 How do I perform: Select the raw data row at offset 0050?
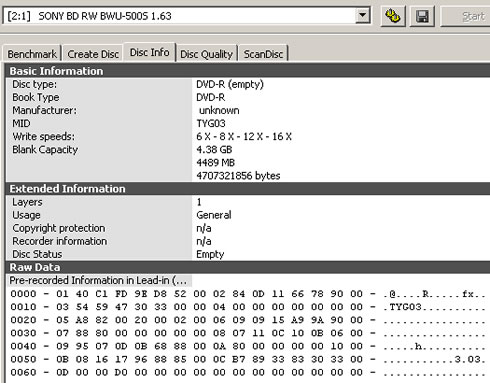pyautogui.click(x=248, y=359)
